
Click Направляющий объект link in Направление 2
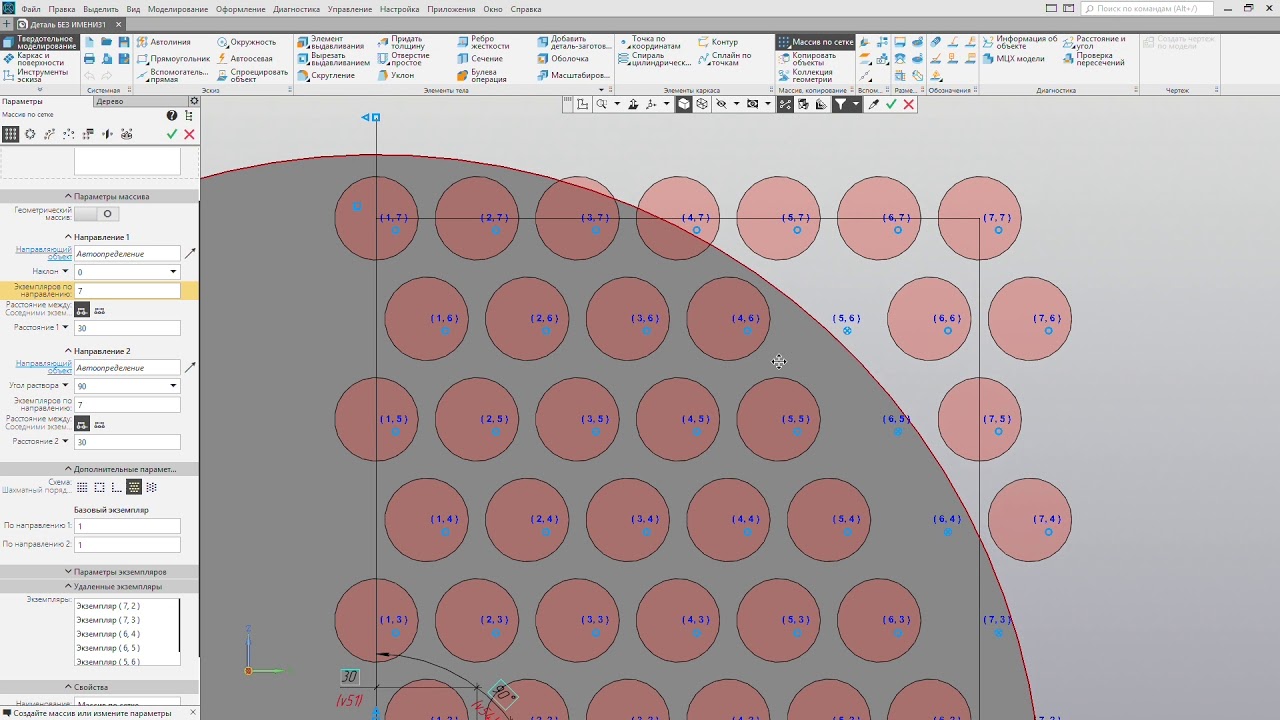(x=43, y=367)
